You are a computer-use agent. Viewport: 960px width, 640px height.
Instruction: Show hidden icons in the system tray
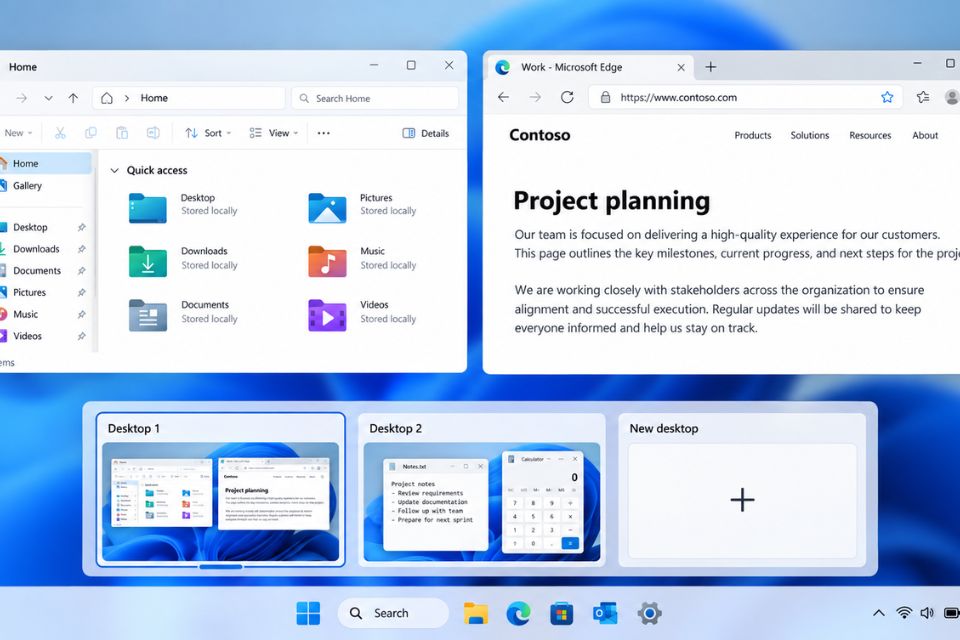[878, 612]
